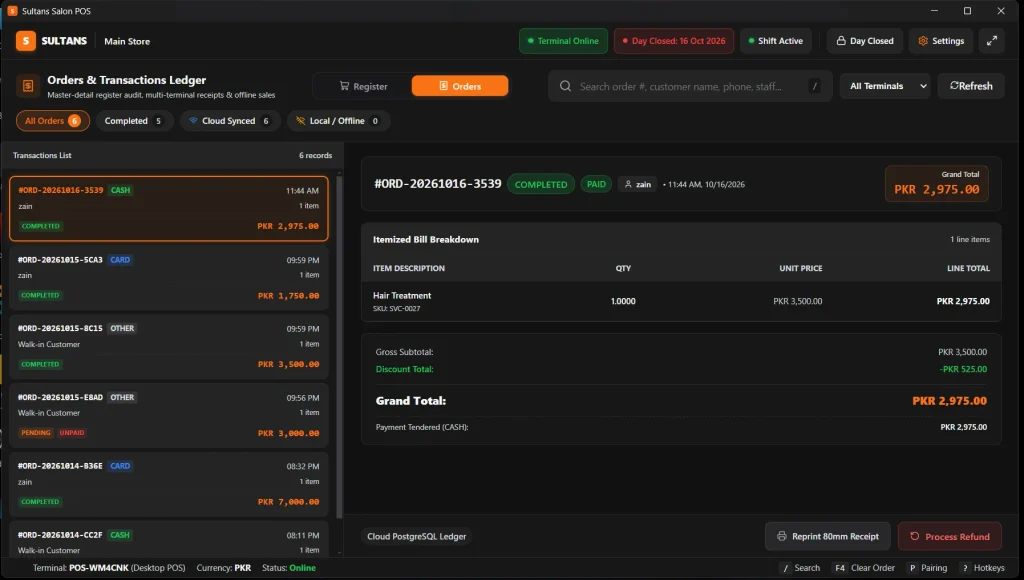Click F4 Clear Order hotkey
The image size is (1024, 580).
coord(863,568)
